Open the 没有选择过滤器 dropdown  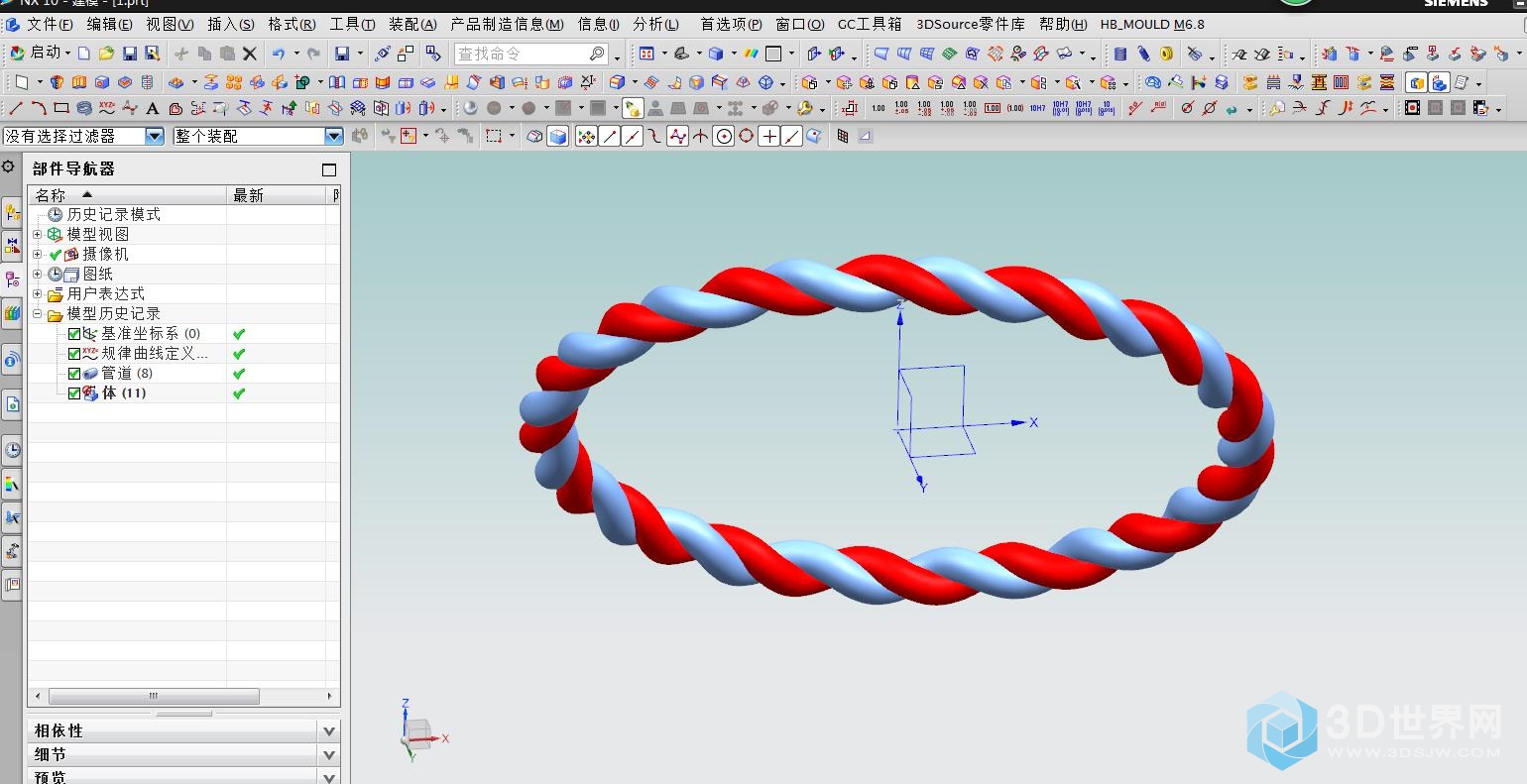[x=155, y=136]
